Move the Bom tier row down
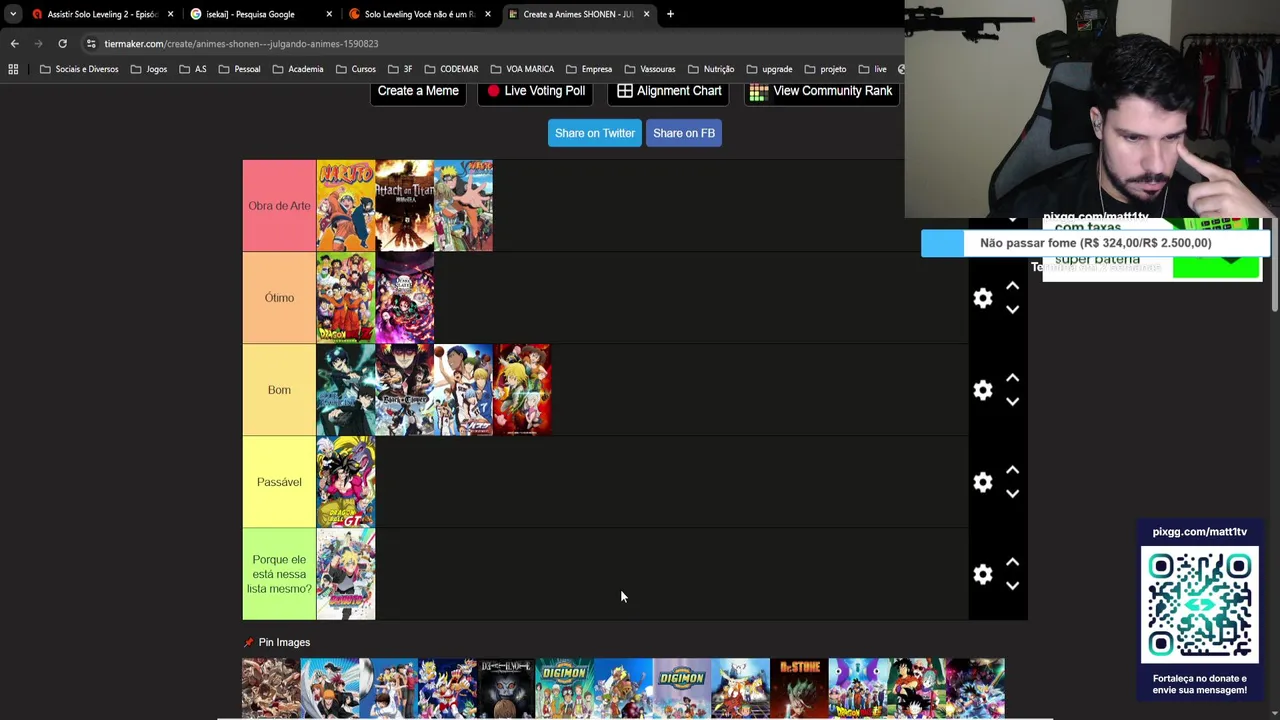This screenshot has height=720, width=1280. pos(1012,401)
